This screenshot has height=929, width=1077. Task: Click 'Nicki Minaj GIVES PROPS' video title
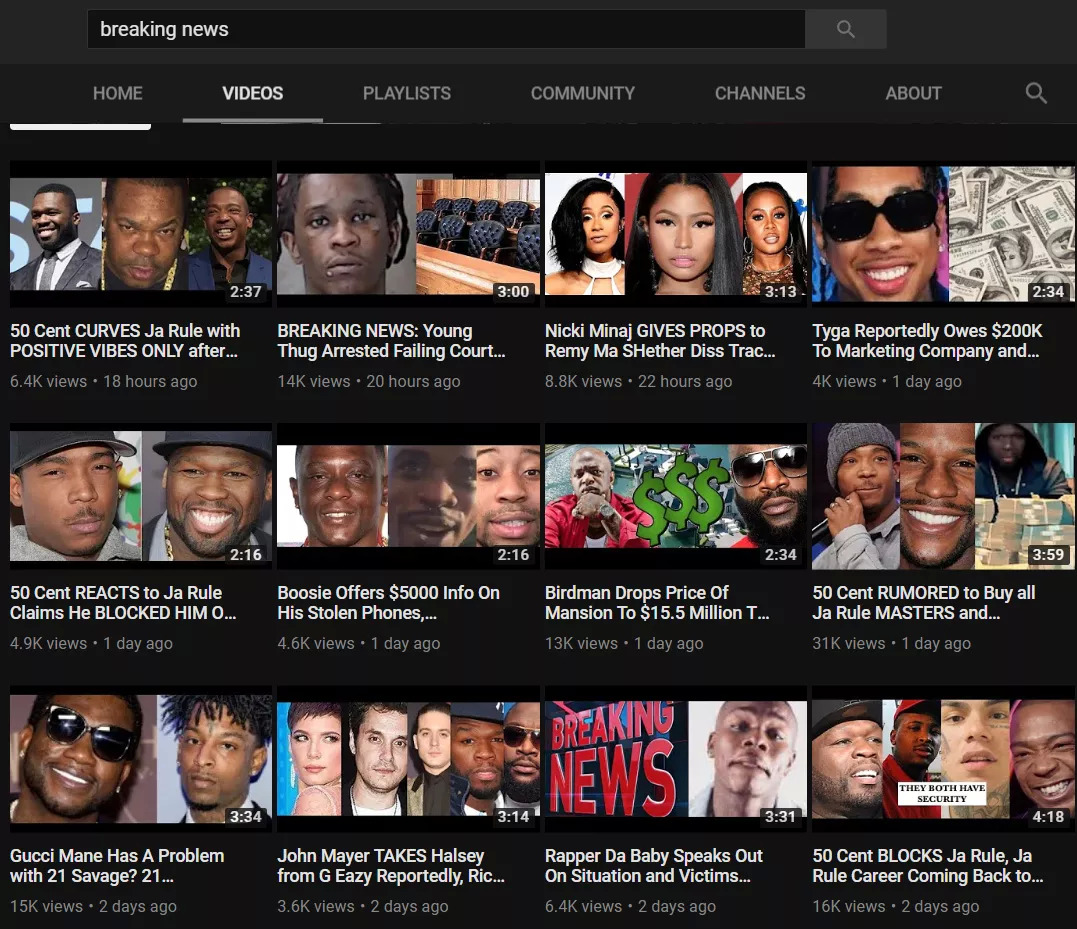point(660,341)
